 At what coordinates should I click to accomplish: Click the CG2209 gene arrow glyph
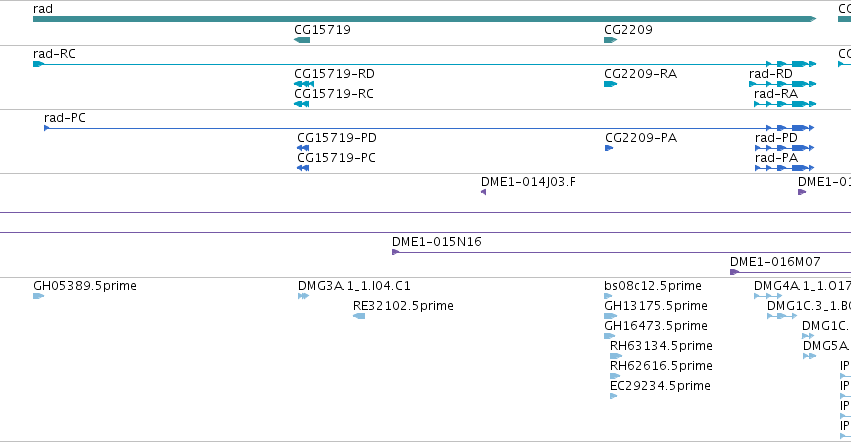(x=611, y=40)
